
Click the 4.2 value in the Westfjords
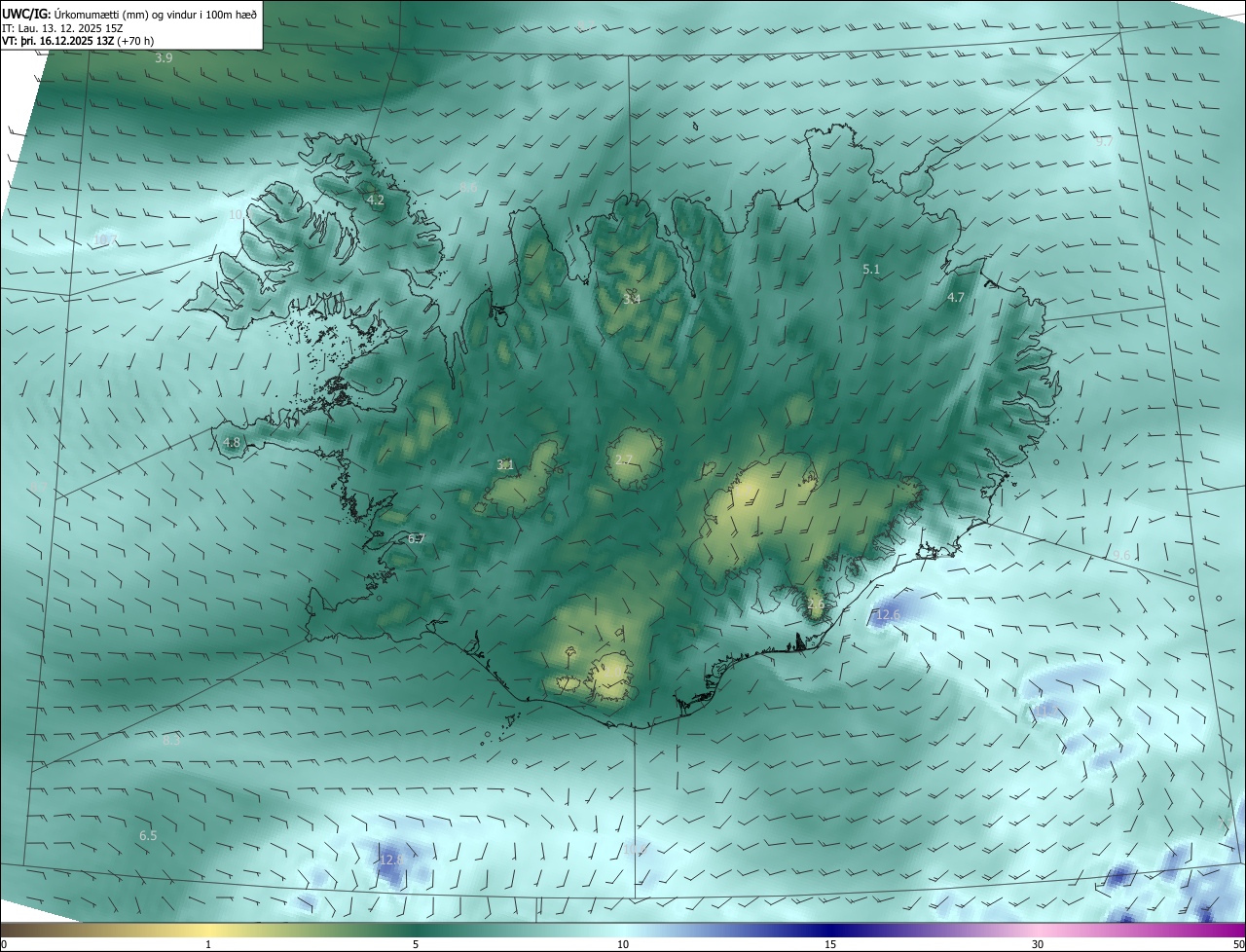(x=375, y=200)
